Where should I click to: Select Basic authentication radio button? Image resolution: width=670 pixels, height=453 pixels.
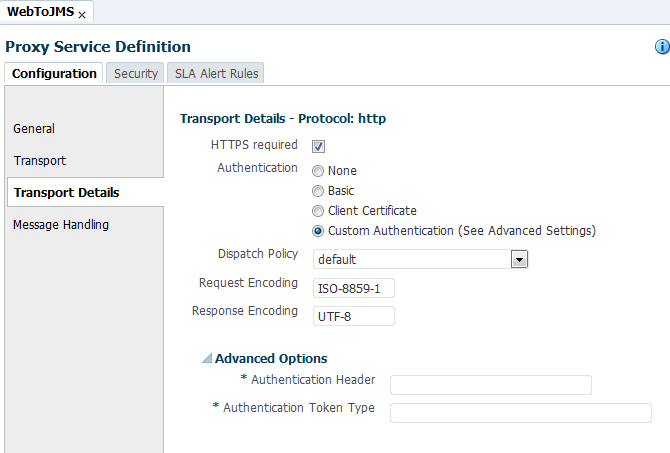click(318, 191)
